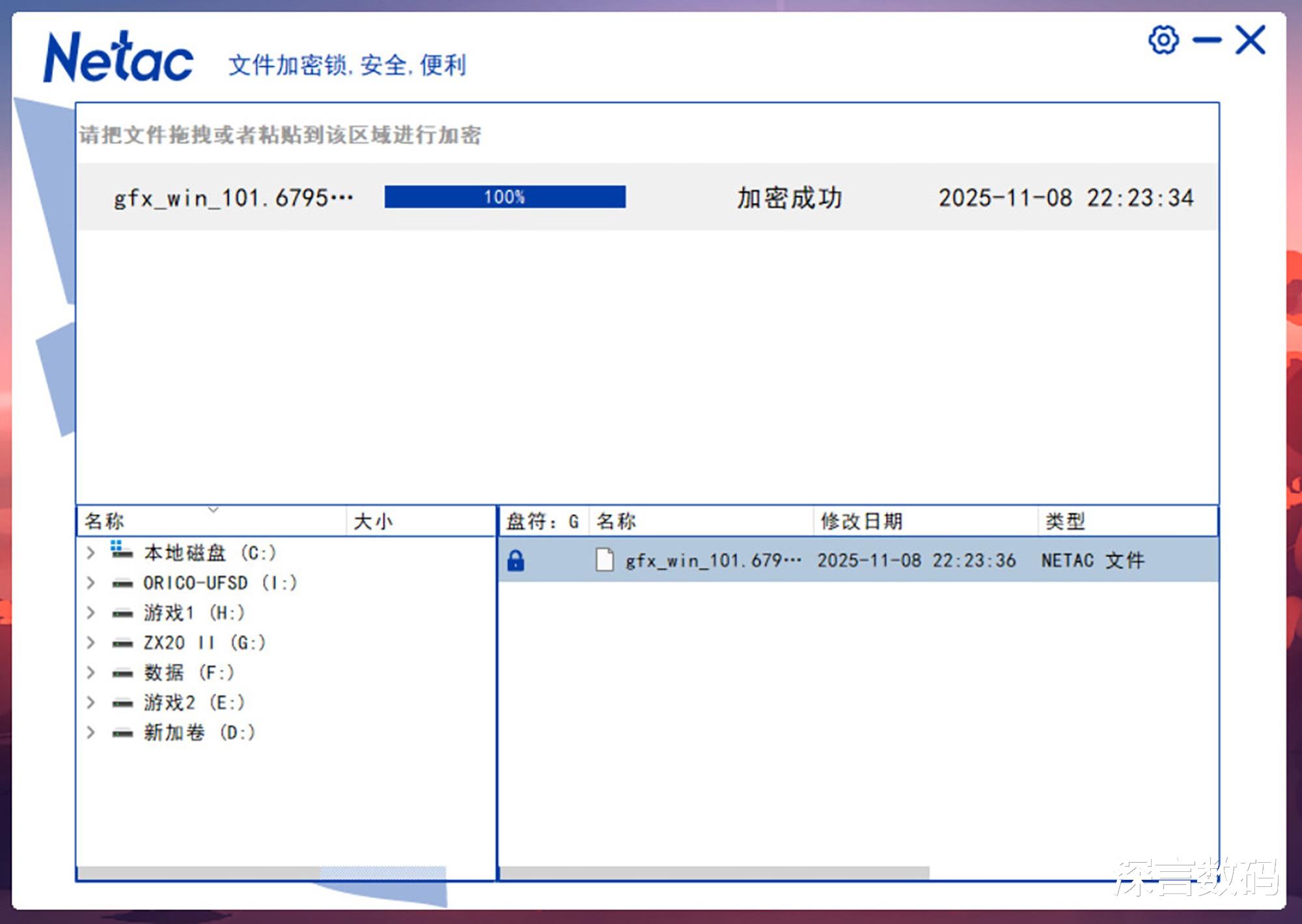Screen dimensions: 1302x924
Task: Expand the 本地磁盘 (C:) tree node
Action: click(91, 553)
